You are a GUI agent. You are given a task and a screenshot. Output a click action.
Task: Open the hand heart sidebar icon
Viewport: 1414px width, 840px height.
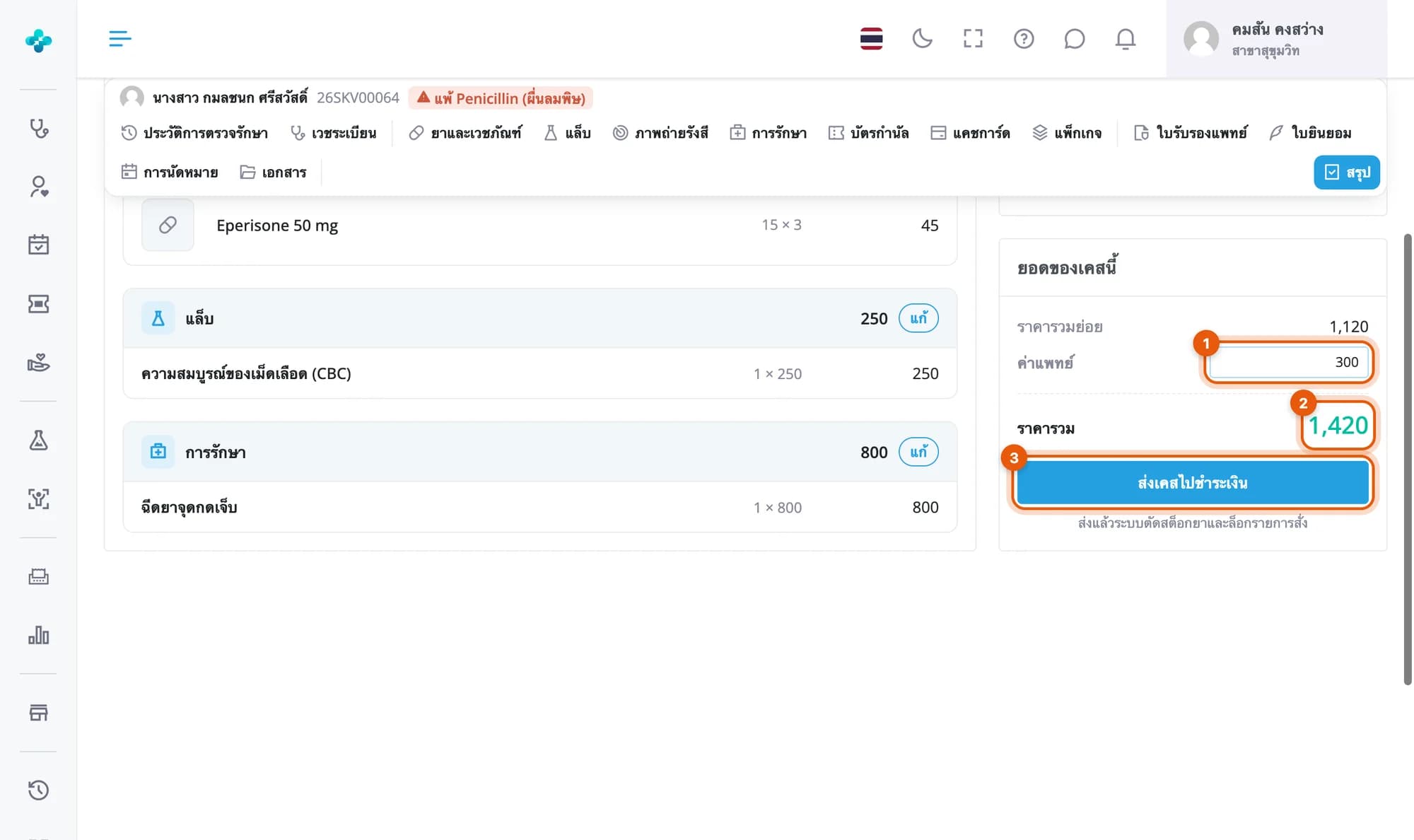[x=38, y=363]
